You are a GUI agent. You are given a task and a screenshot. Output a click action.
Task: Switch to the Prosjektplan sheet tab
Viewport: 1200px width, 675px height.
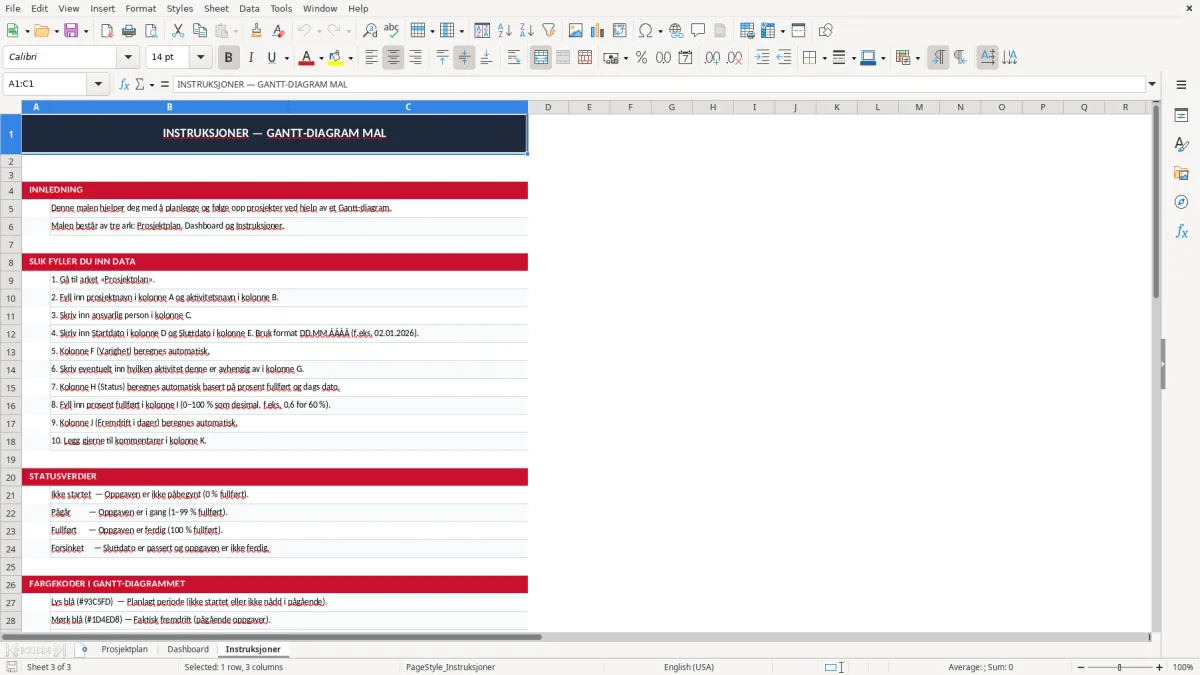[x=124, y=650]
